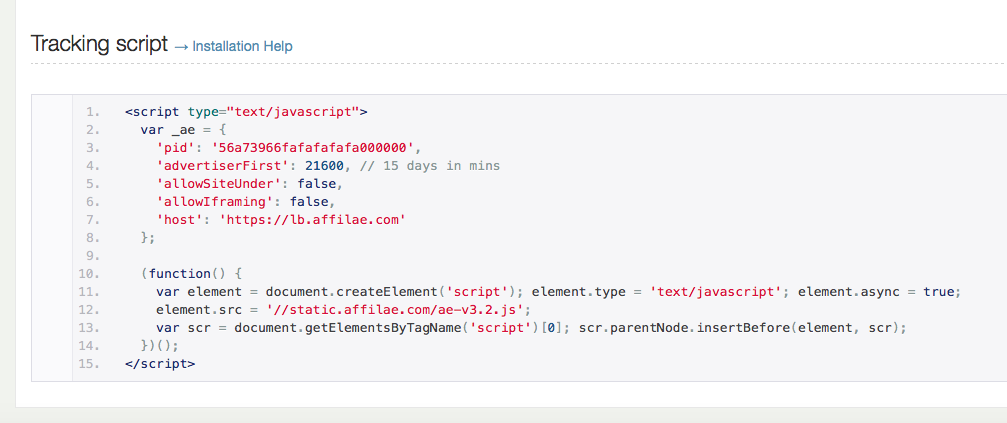This screenshot has width=1007, height=423.
Task: Click the 'var _ae = {' declaration line
Action: 184,130
